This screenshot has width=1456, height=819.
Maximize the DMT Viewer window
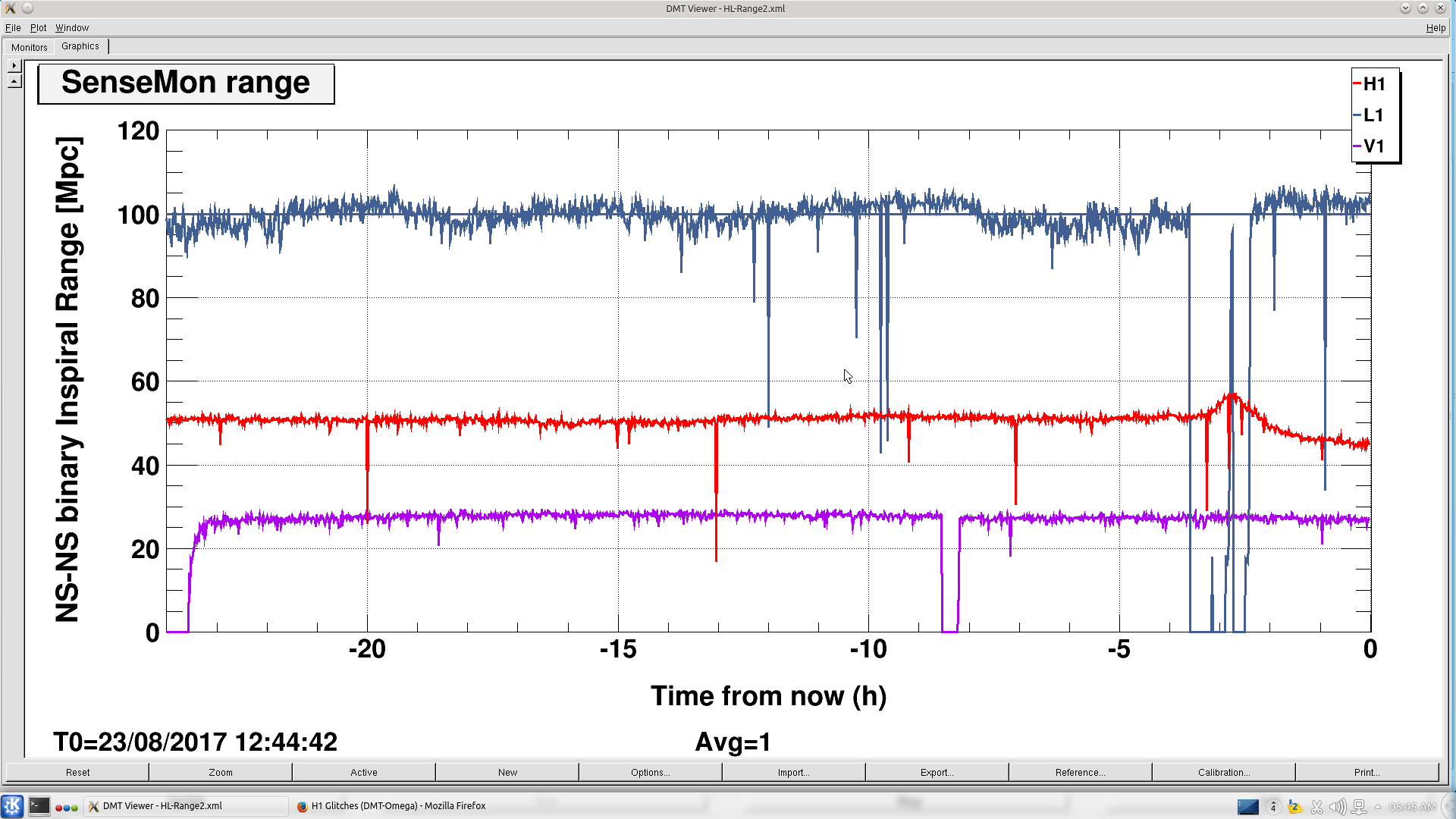[x=1423, y=8]
